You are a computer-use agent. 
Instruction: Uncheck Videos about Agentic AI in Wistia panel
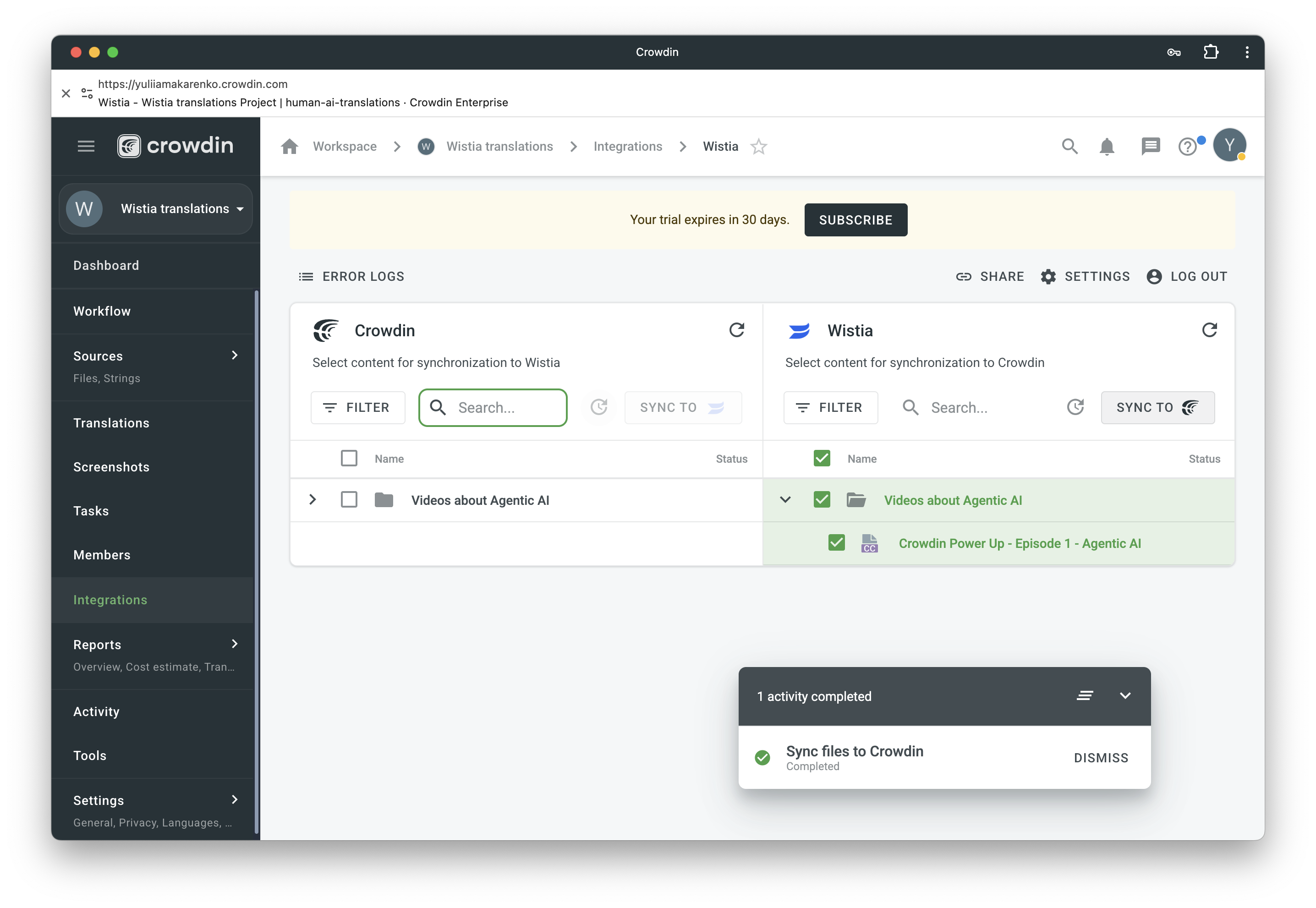[x=822, y=500]
